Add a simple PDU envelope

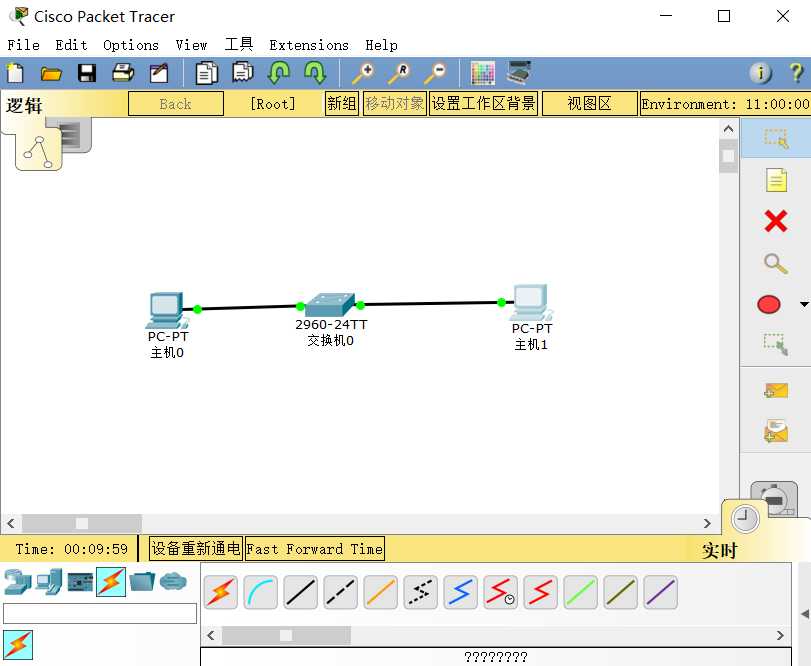coord(776,390)
